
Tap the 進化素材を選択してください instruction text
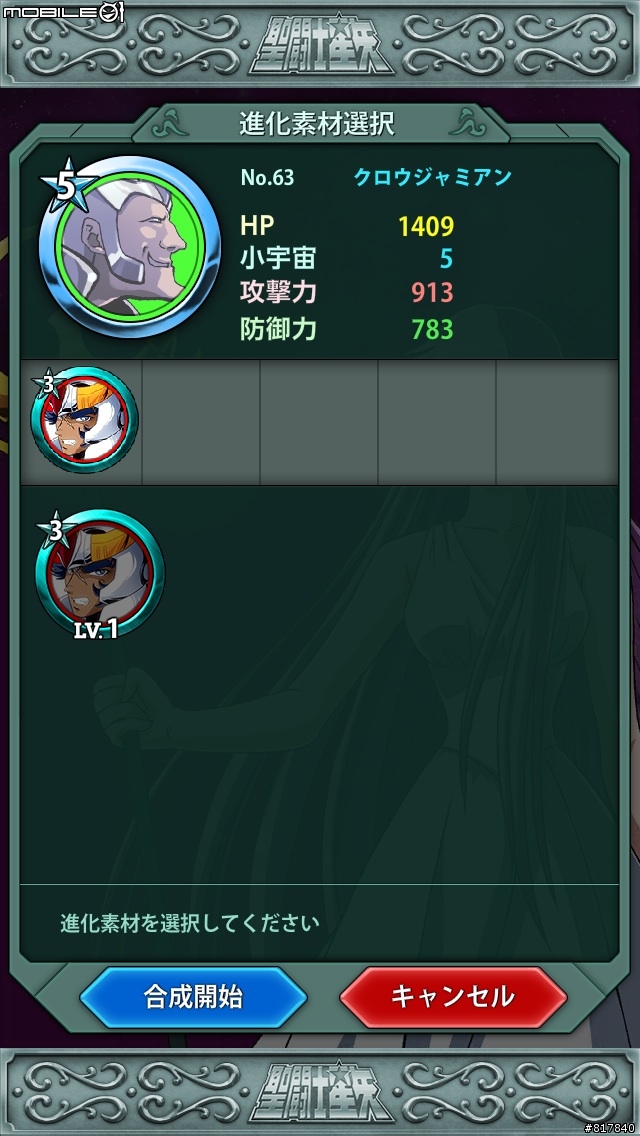click(x=190, y=924)
